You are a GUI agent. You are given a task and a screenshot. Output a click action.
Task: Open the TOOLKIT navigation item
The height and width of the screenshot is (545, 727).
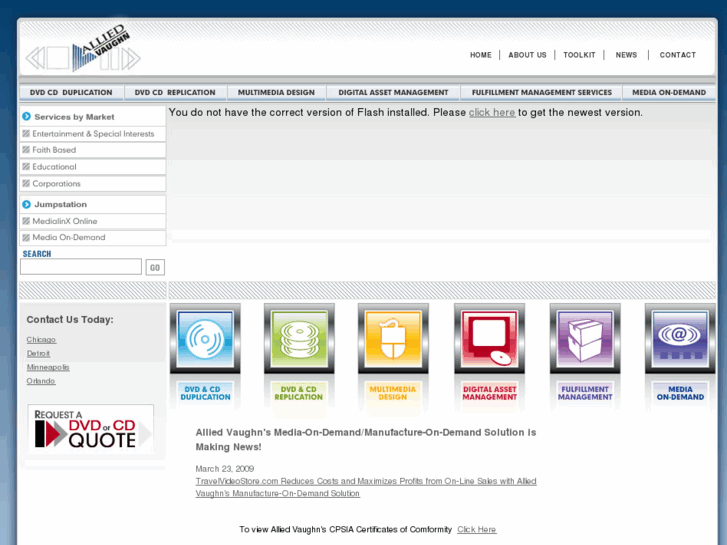579,55
